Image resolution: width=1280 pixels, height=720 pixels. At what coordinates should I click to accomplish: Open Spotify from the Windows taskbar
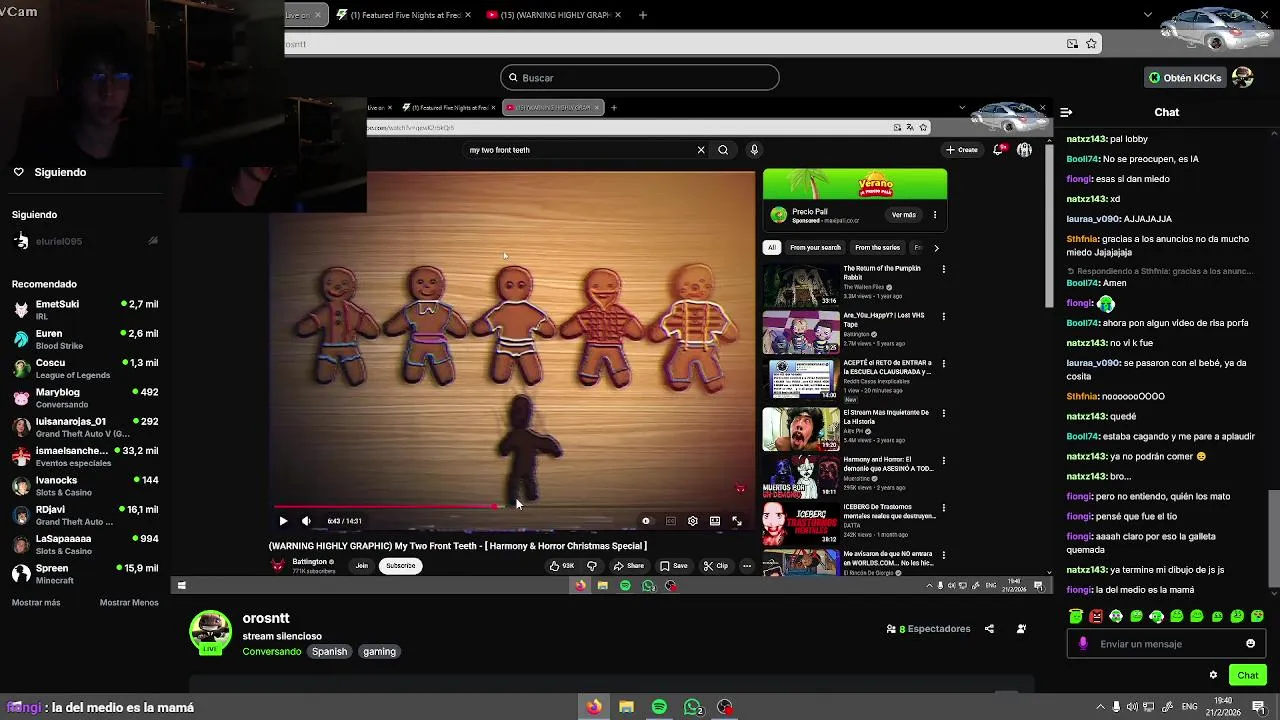(x=659, y=707)
